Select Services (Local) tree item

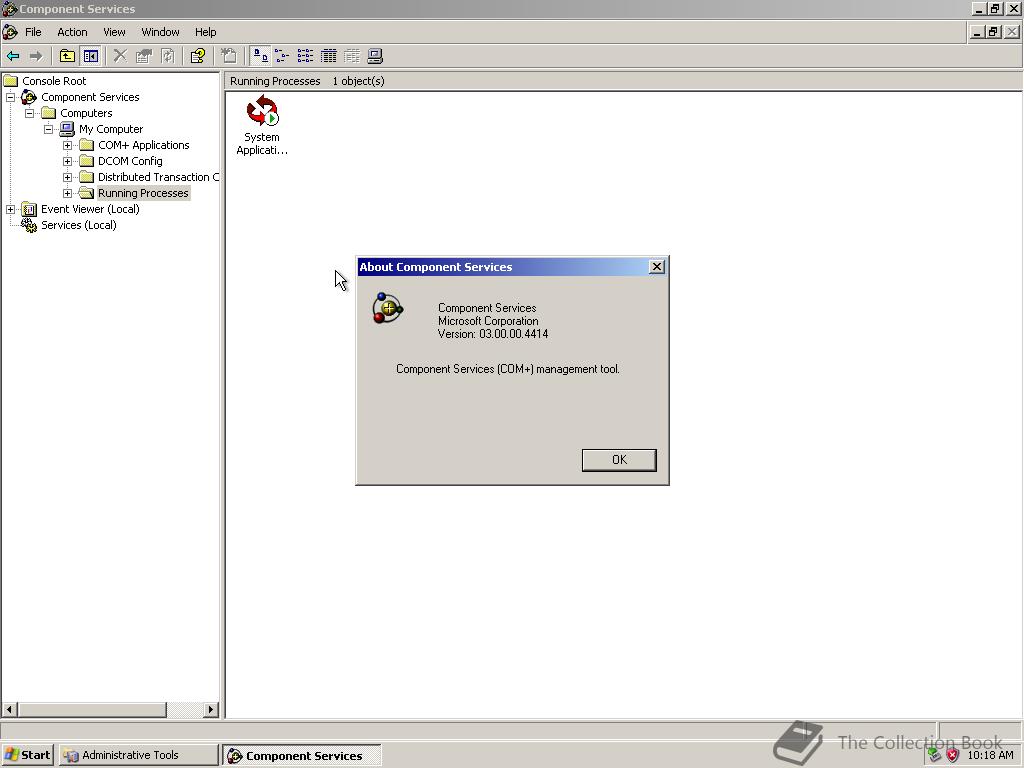[x=78, y=225]
